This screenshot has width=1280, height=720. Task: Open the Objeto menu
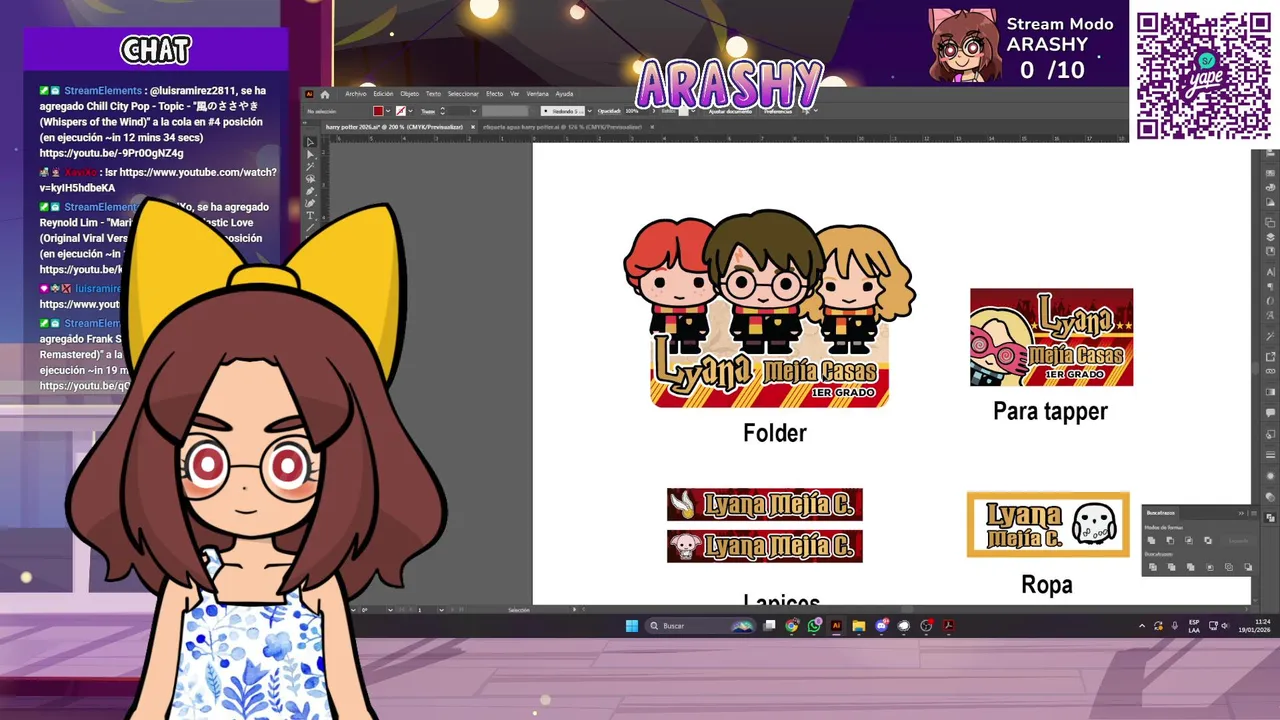coord(410,94)
